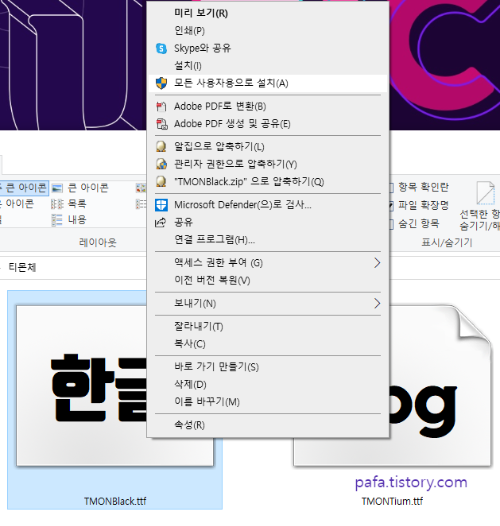Click the share arrow icon next to 공유
This screenshot has width=500, height=526.
(161, 222)
